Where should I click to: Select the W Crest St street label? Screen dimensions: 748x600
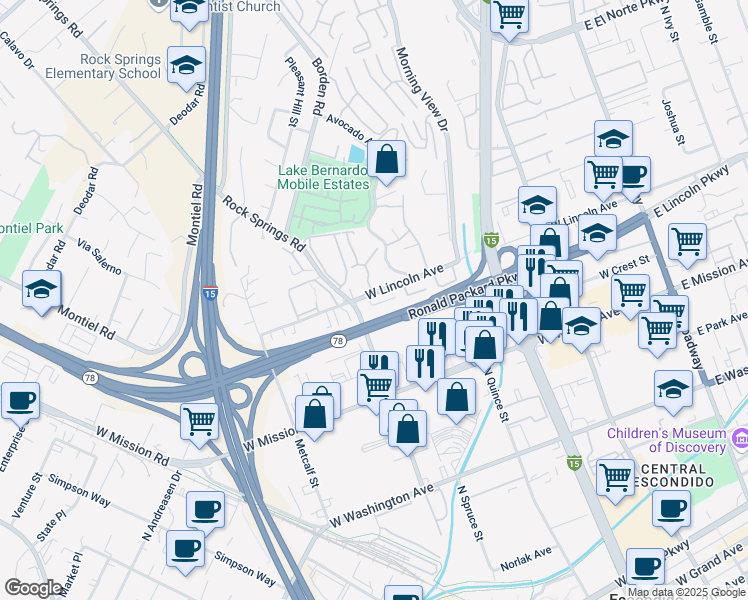coord(624,267)
